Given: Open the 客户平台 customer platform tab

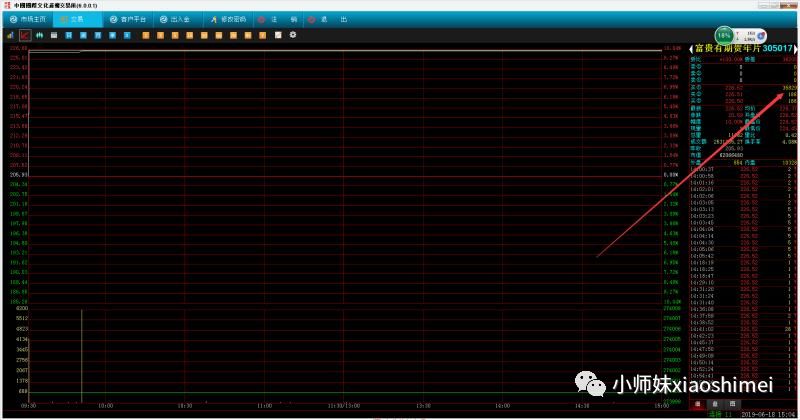Looking at the screenshot, I should pyautogui.click(x=128, y=19).
